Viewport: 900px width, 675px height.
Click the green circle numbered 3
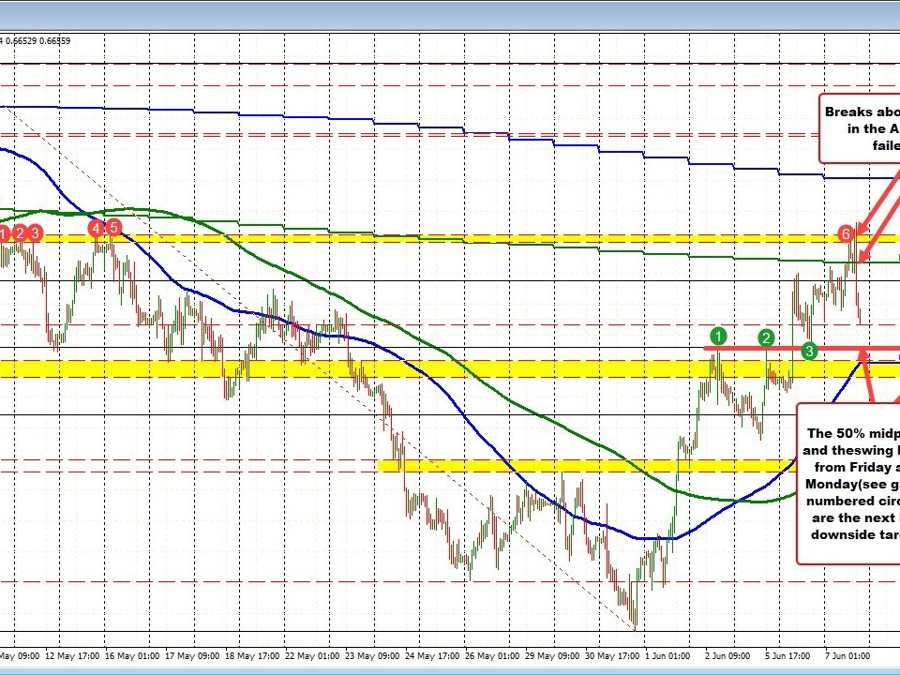(x=809, y=350)
